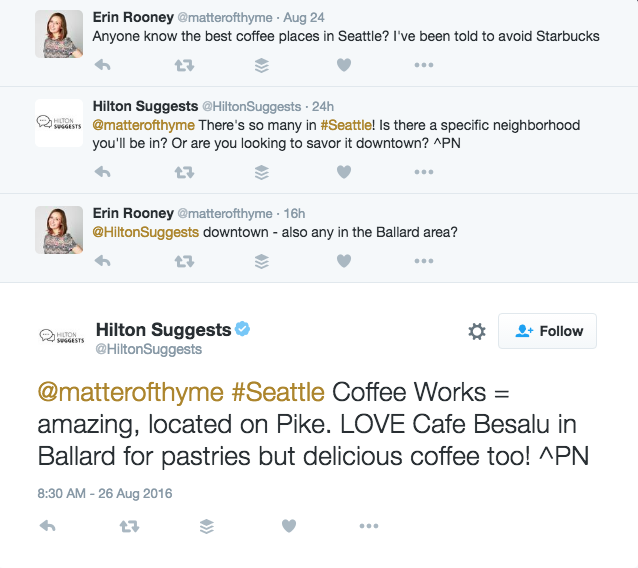
Task: Retweet the Hilton Suggests neighborhood question tweet
Action: point(184,172)
